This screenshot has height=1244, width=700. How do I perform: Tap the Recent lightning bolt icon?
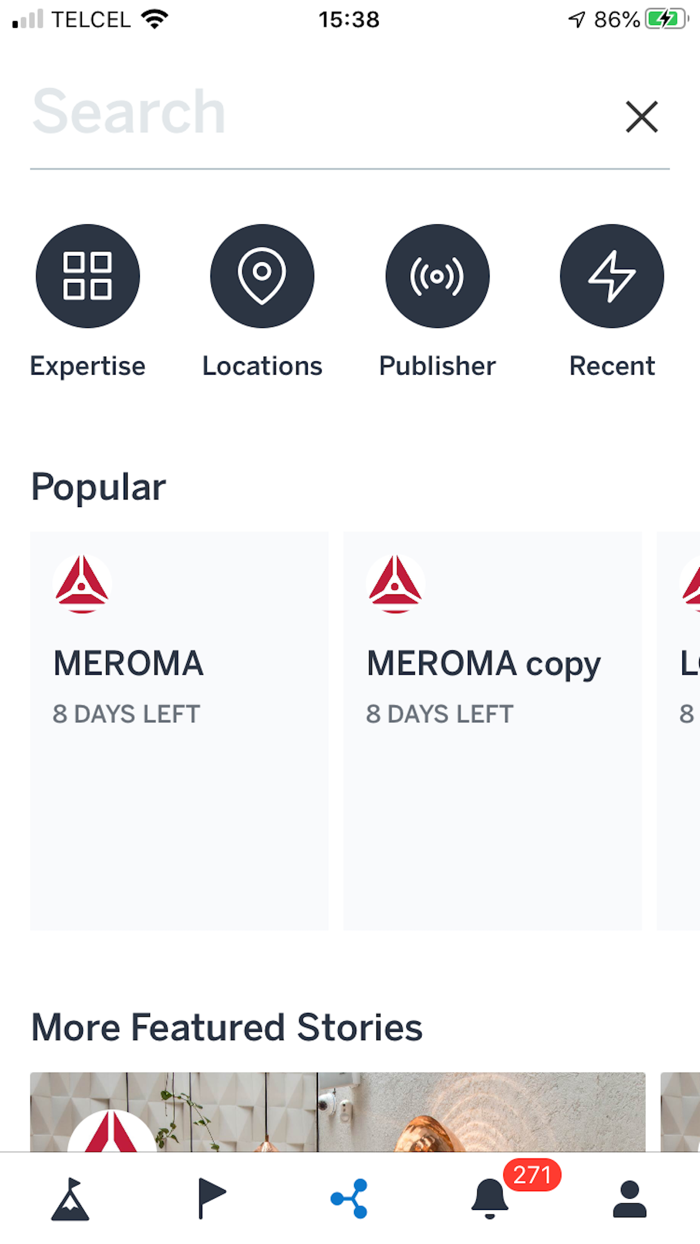coord(611,277)
